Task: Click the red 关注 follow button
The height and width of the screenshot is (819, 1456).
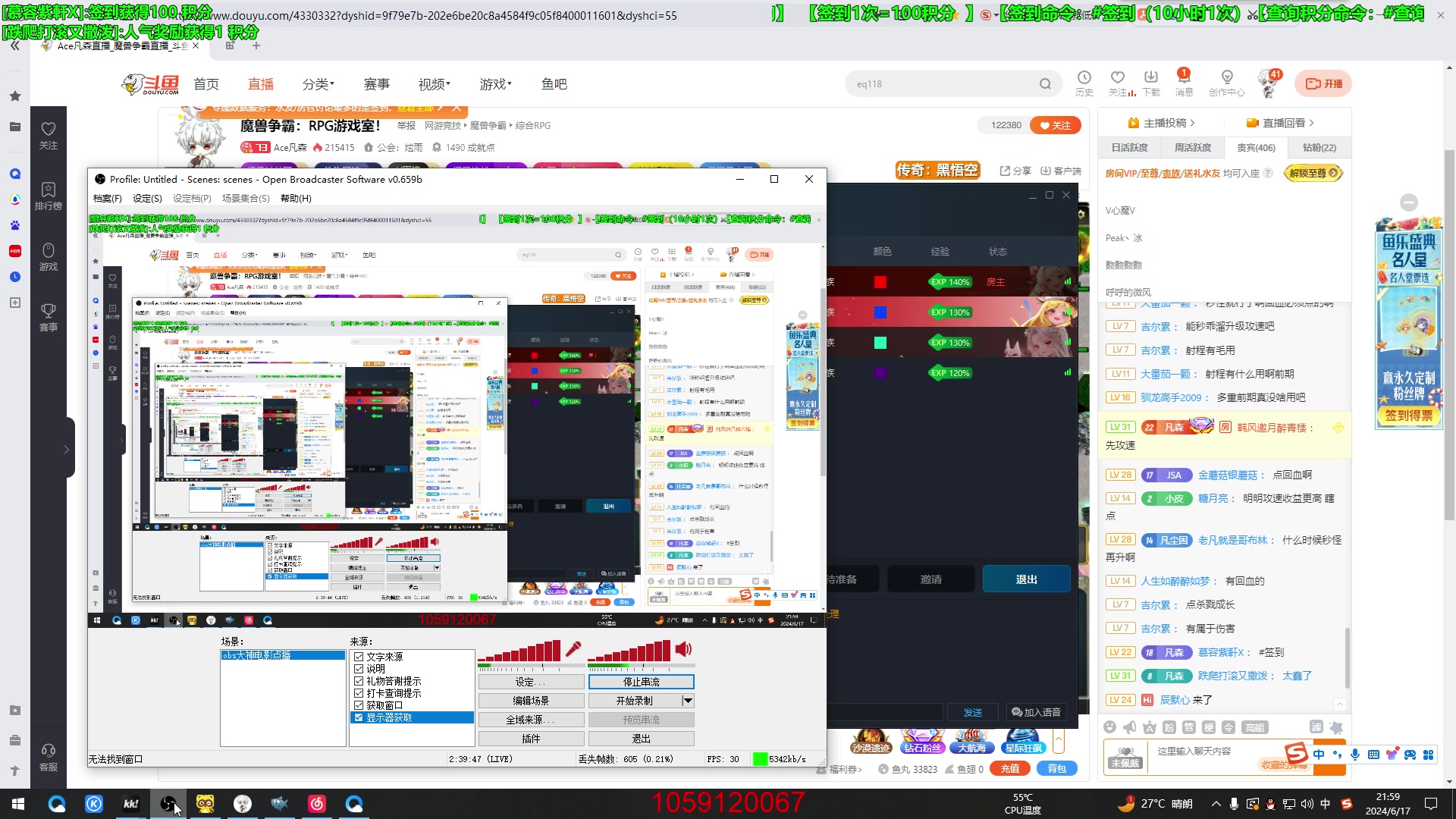Action: click(1055, 125)
